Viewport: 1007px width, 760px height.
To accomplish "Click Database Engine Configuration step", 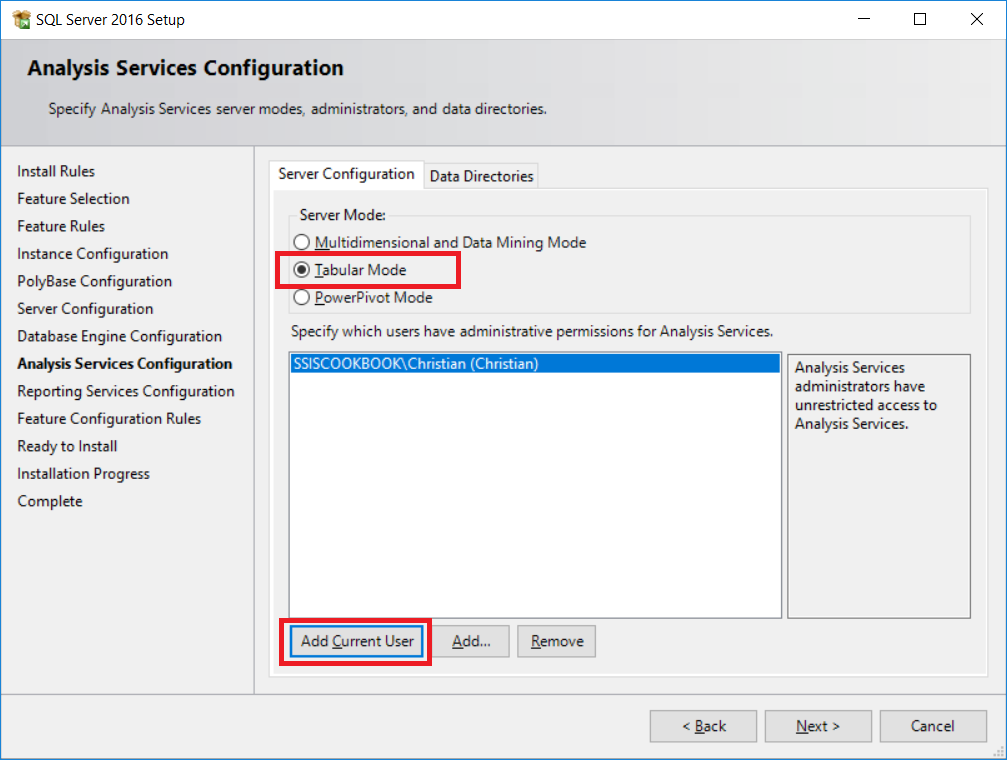I will coord(119,337).
